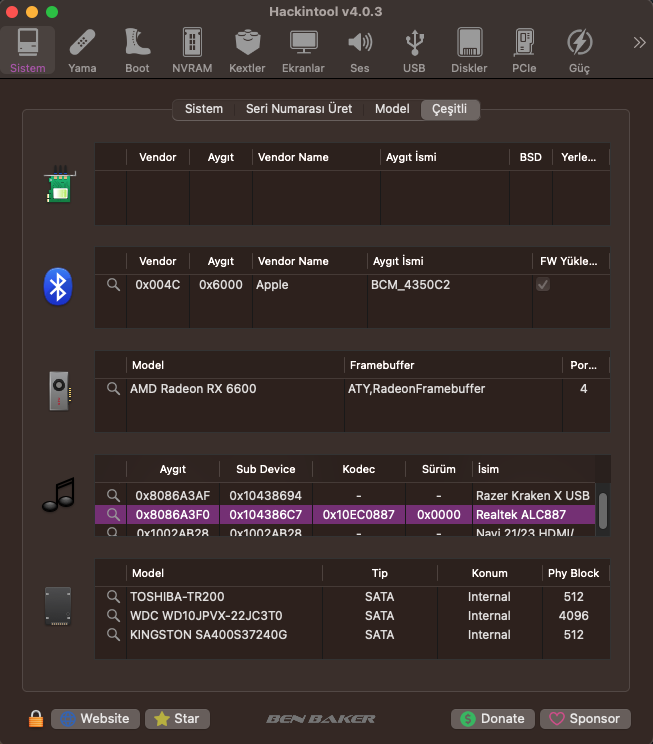Image resolution: width=653 pixels, height=744 pixels.
Task: Switch to the NVRAM toolbar section
Action: pos(192,51)
